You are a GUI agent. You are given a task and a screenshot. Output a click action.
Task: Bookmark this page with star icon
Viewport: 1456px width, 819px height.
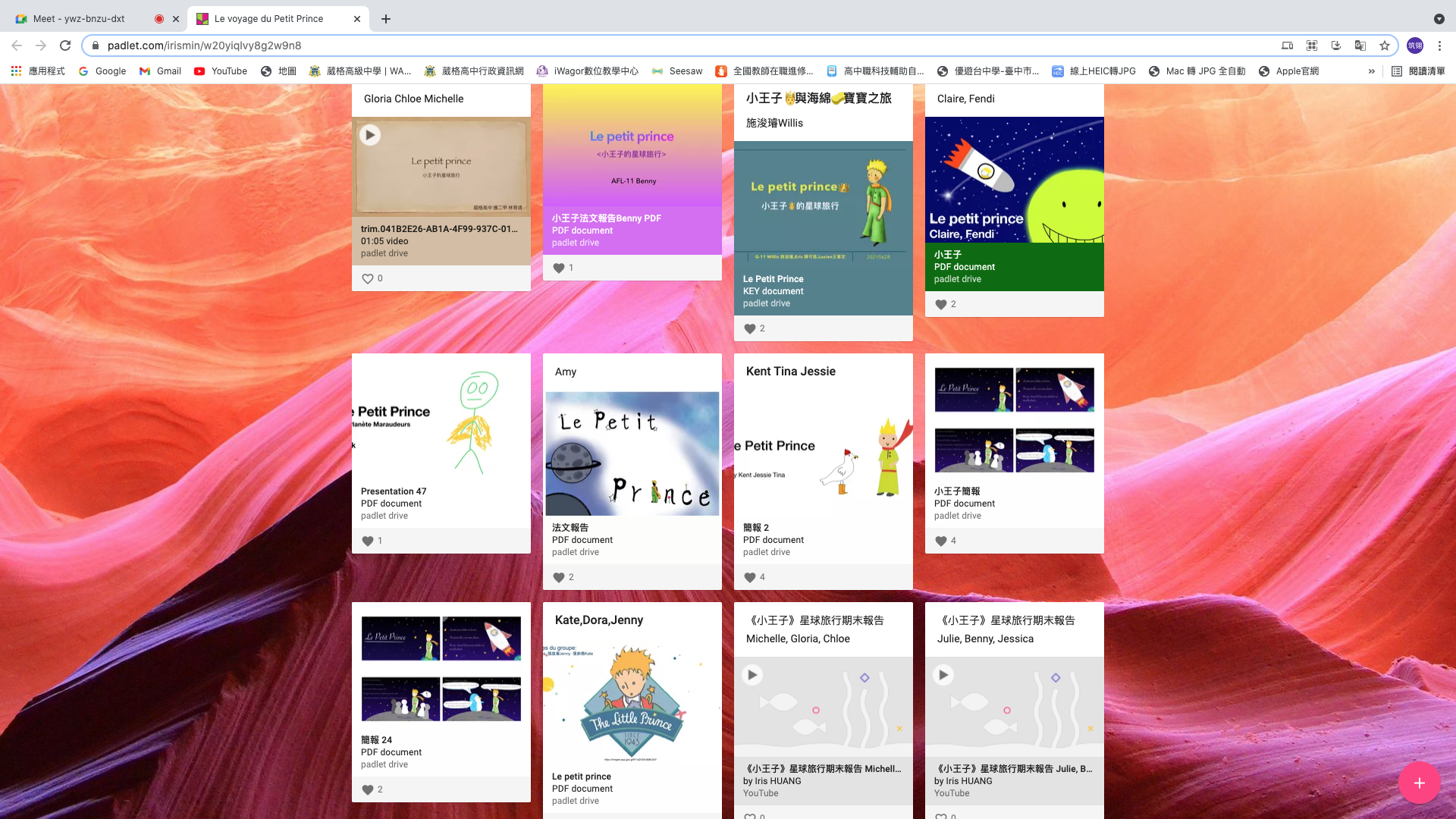(x=1385, y=45)
